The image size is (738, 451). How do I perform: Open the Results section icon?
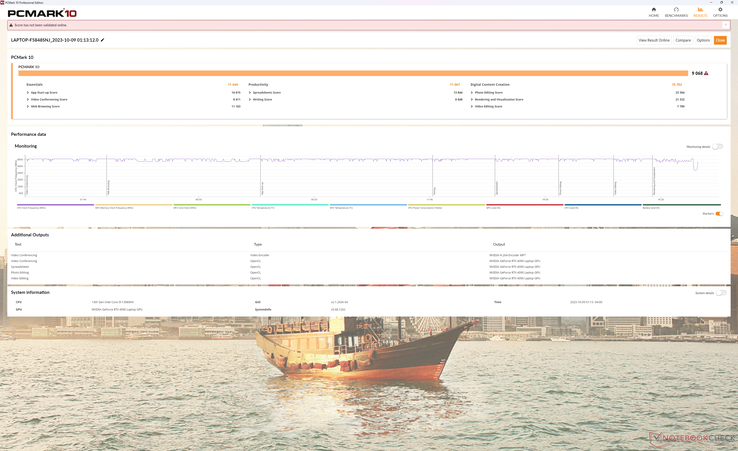(x=700, y=9)
